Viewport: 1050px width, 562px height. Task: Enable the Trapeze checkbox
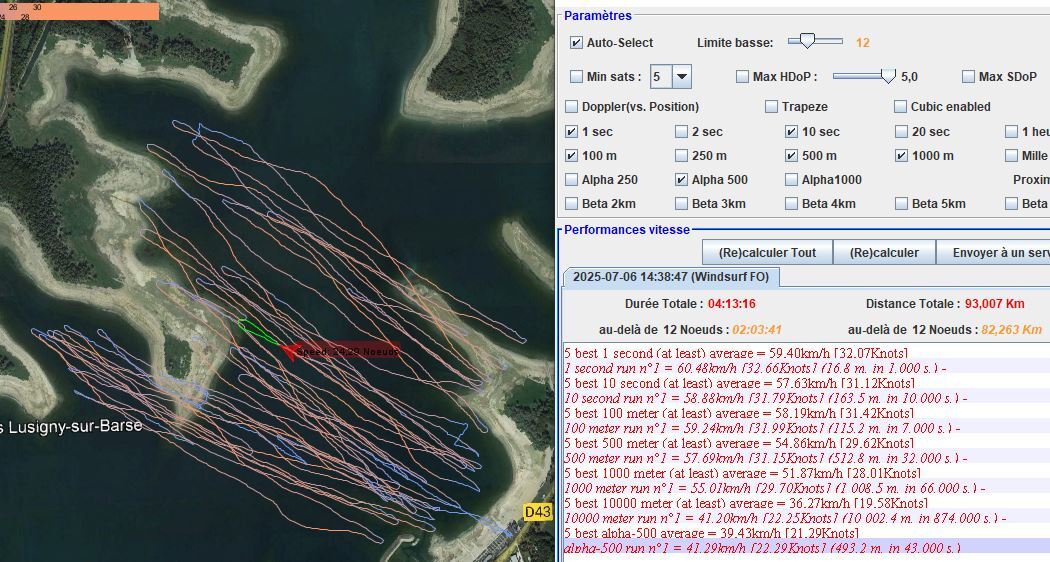point(771,107)
